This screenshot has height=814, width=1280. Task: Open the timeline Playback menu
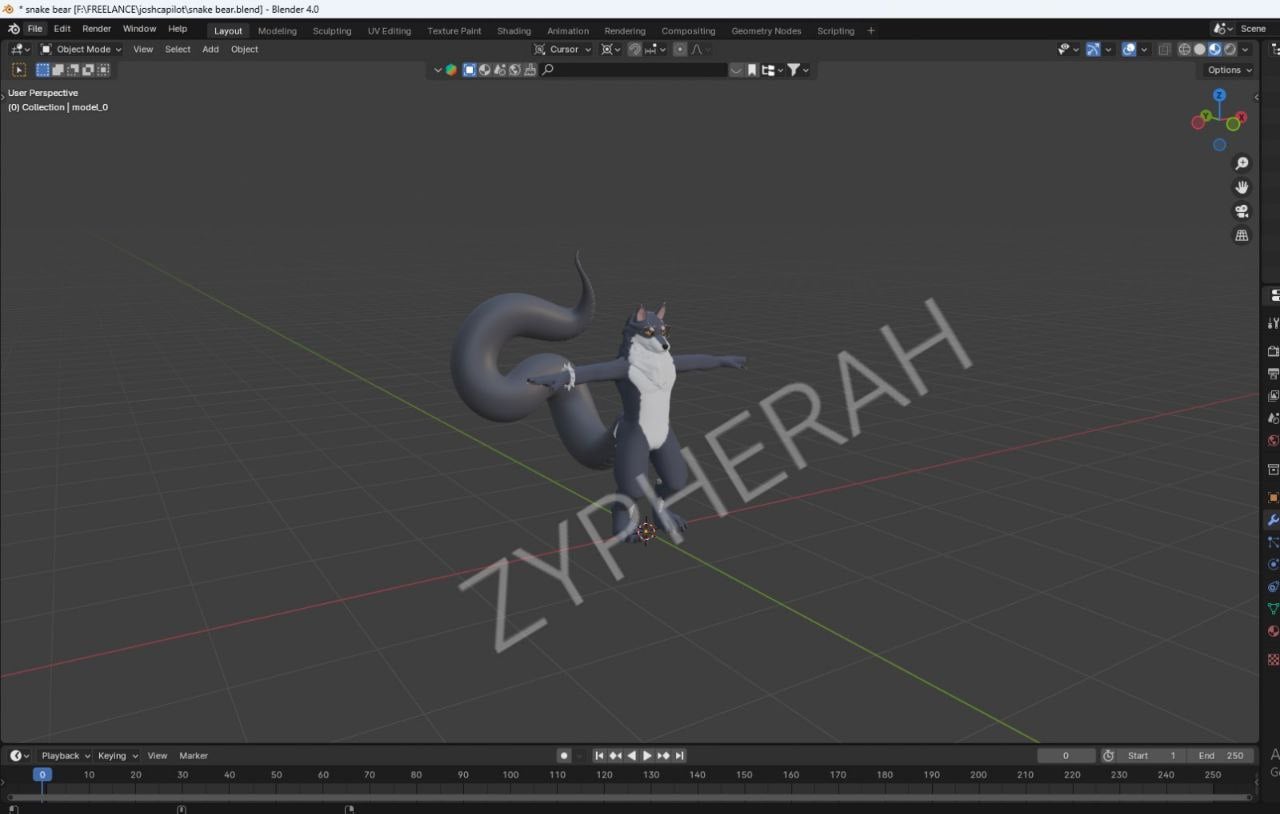pyautogui.click(x=65, y=756)
